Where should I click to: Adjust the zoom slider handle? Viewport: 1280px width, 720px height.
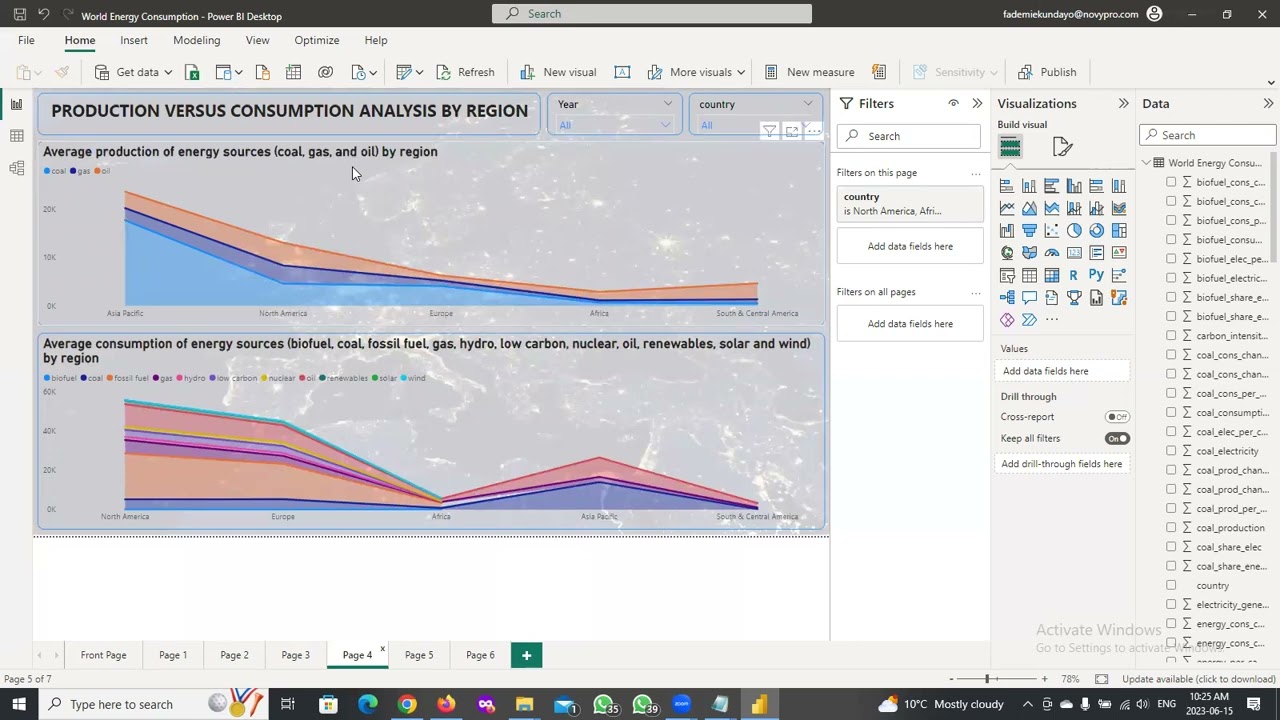(987, 679)
